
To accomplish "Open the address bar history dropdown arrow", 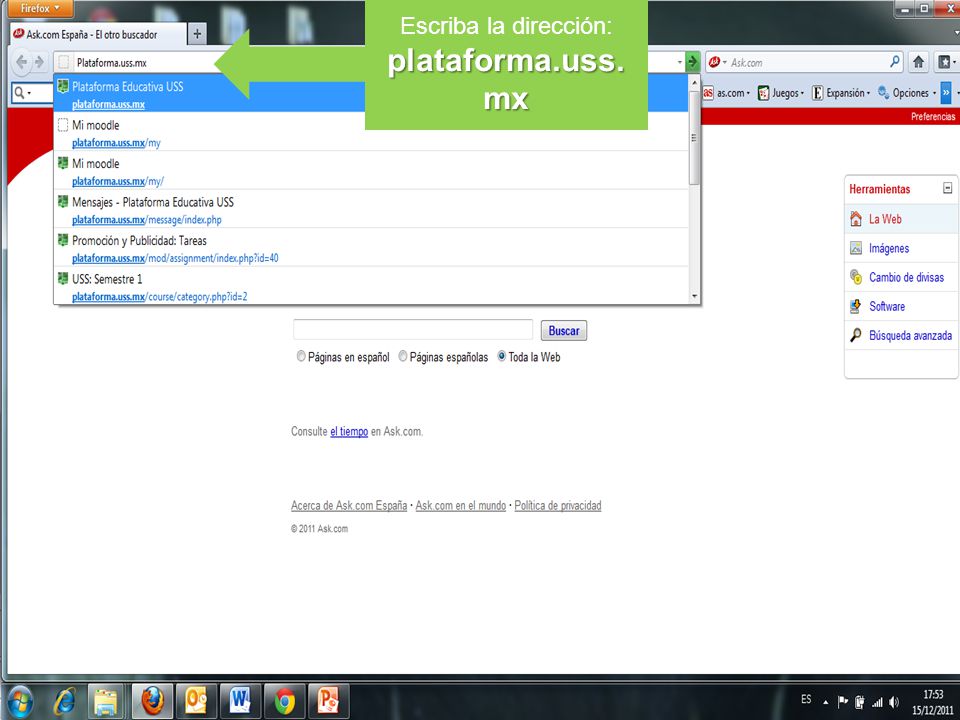I will pos(679,62).
